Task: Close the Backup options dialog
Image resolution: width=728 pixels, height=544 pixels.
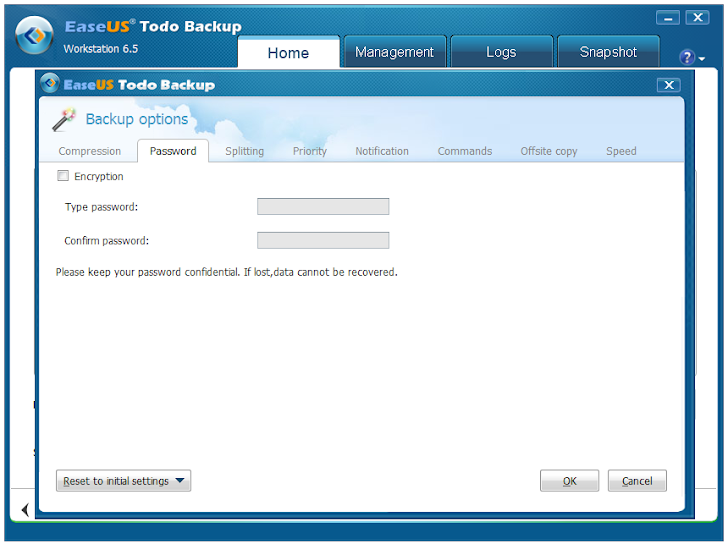Action: [669, 85]
